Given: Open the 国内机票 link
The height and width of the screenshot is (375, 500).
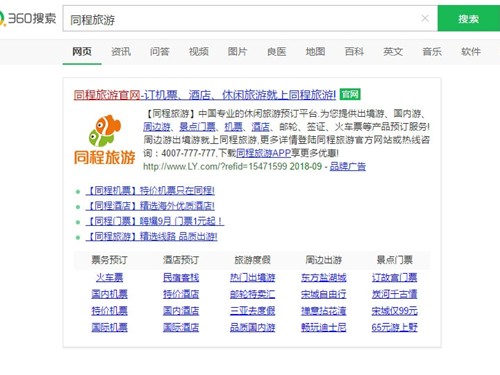Looking at the screenshot, I should tap(109, 294).
